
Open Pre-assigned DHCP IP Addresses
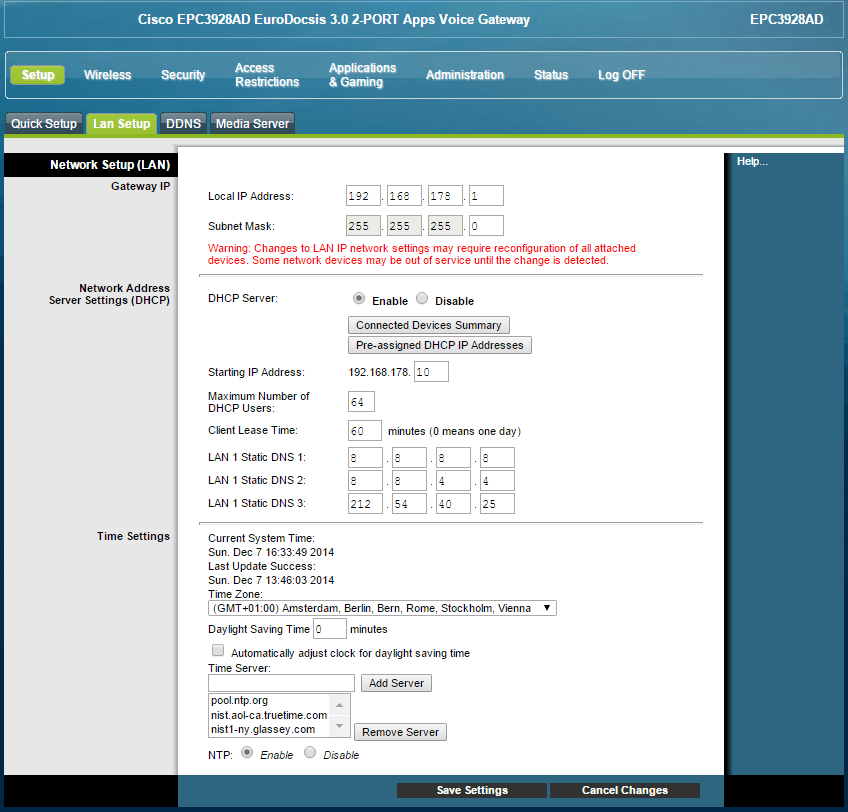click(440, 345)
